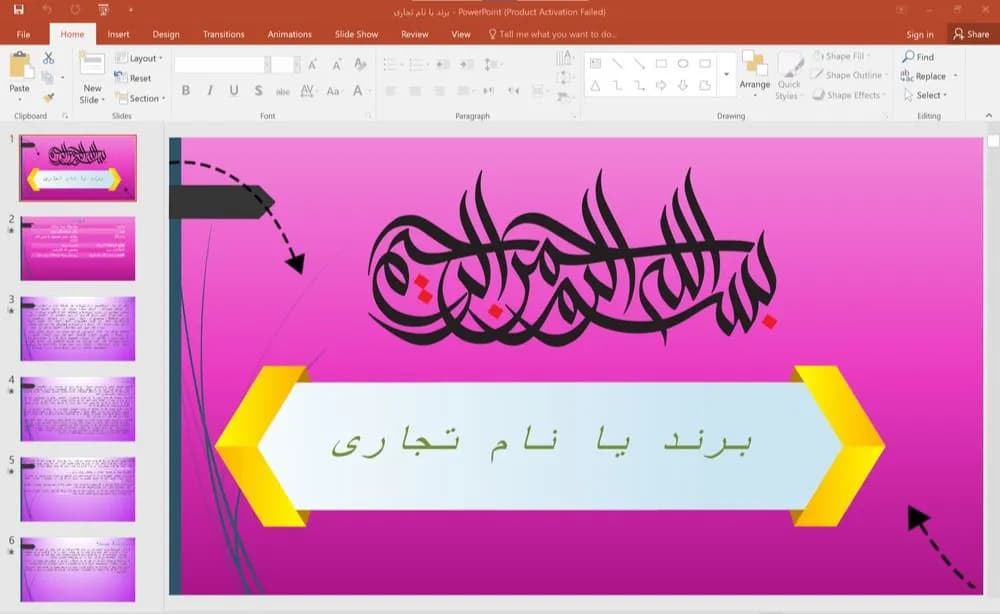Screen dimensions: 1000x614
Task: Click the Sign in link
Action: [x=920, y=34]
